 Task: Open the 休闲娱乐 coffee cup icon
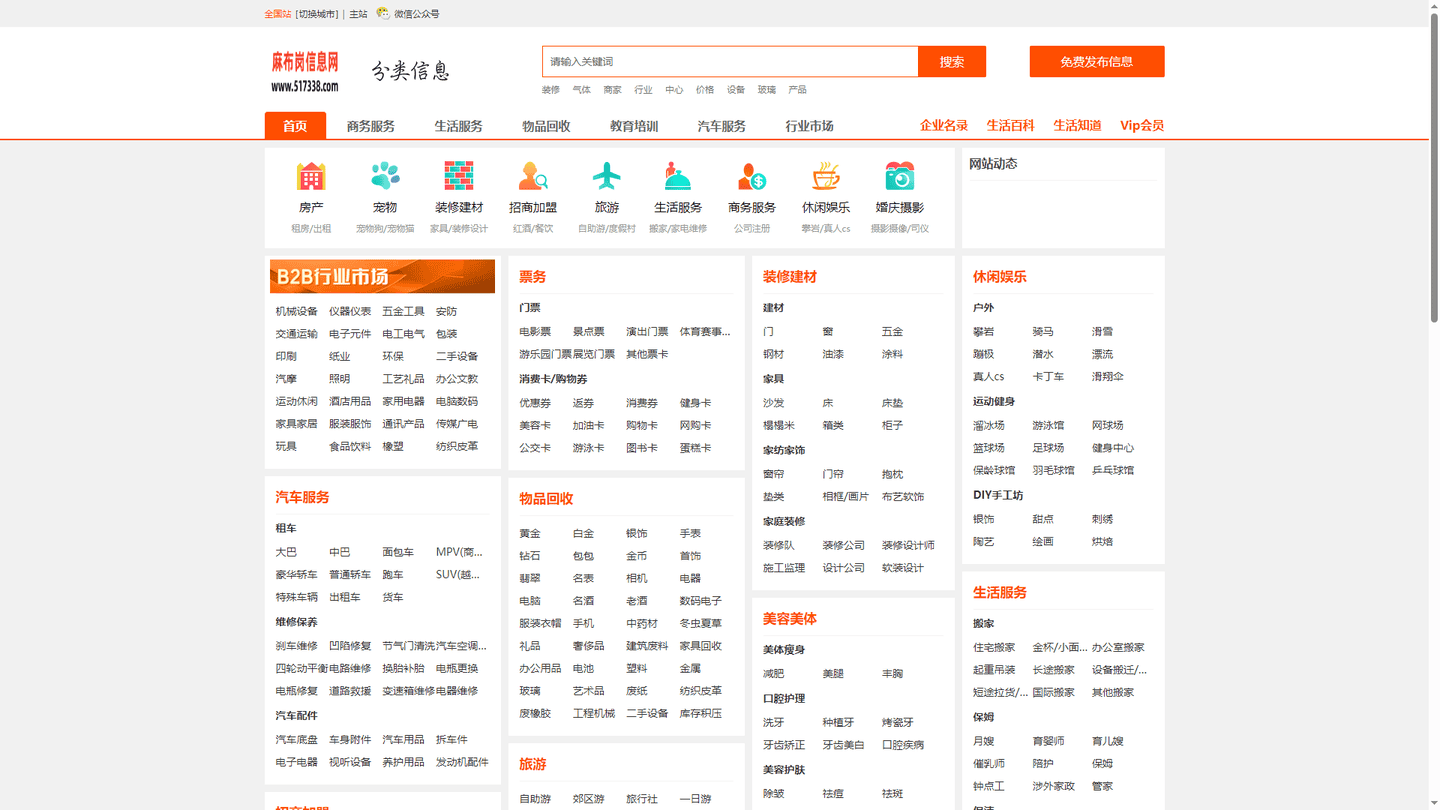click(826, 176)
